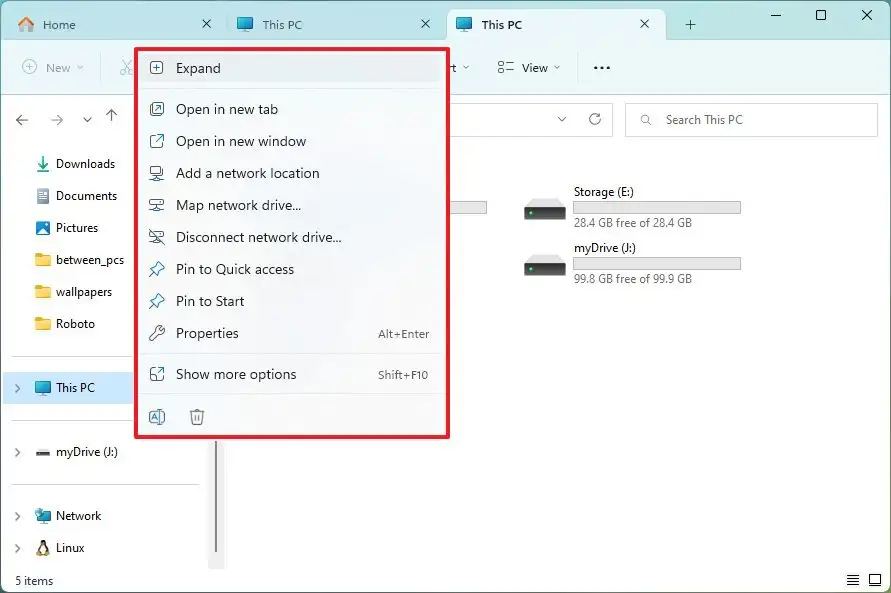This screenshot has width=891, height=593.
Task: Click the Up directory arrow
Action: click(x=111, y=118)
